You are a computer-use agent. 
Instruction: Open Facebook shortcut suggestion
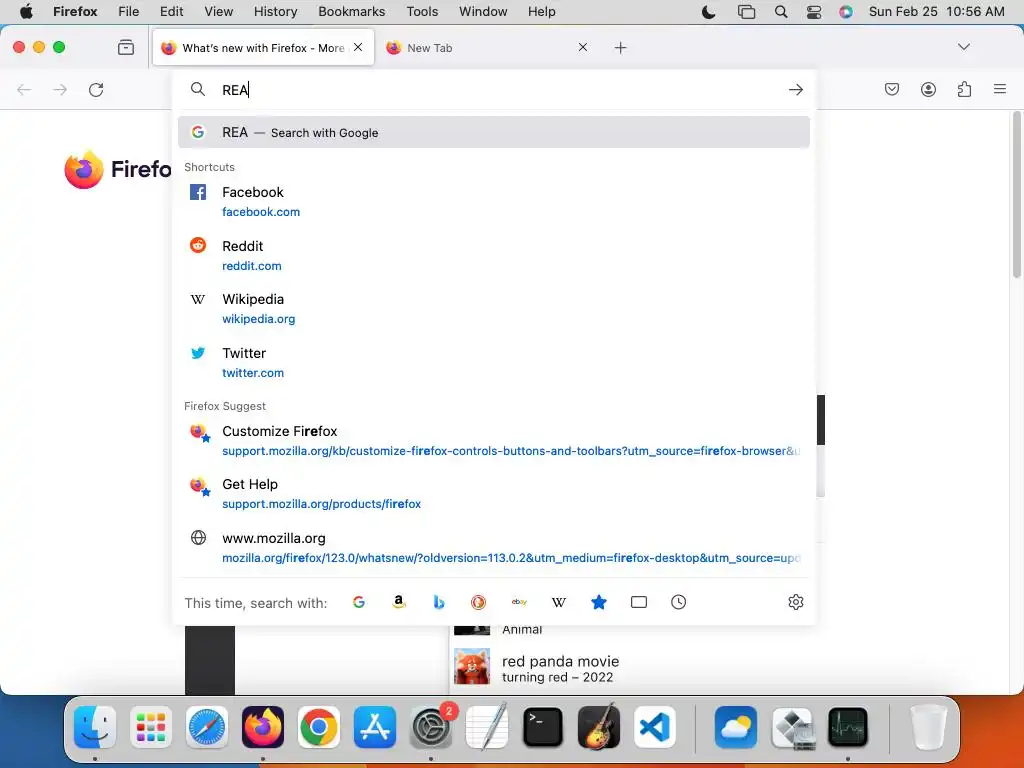(494, 202)
